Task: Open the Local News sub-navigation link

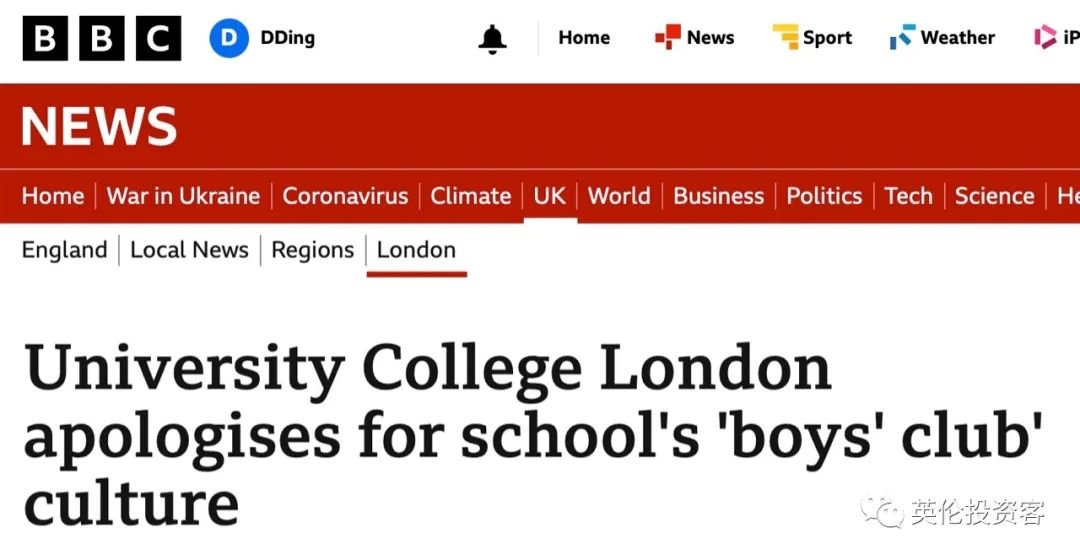Action: (189, 250)
